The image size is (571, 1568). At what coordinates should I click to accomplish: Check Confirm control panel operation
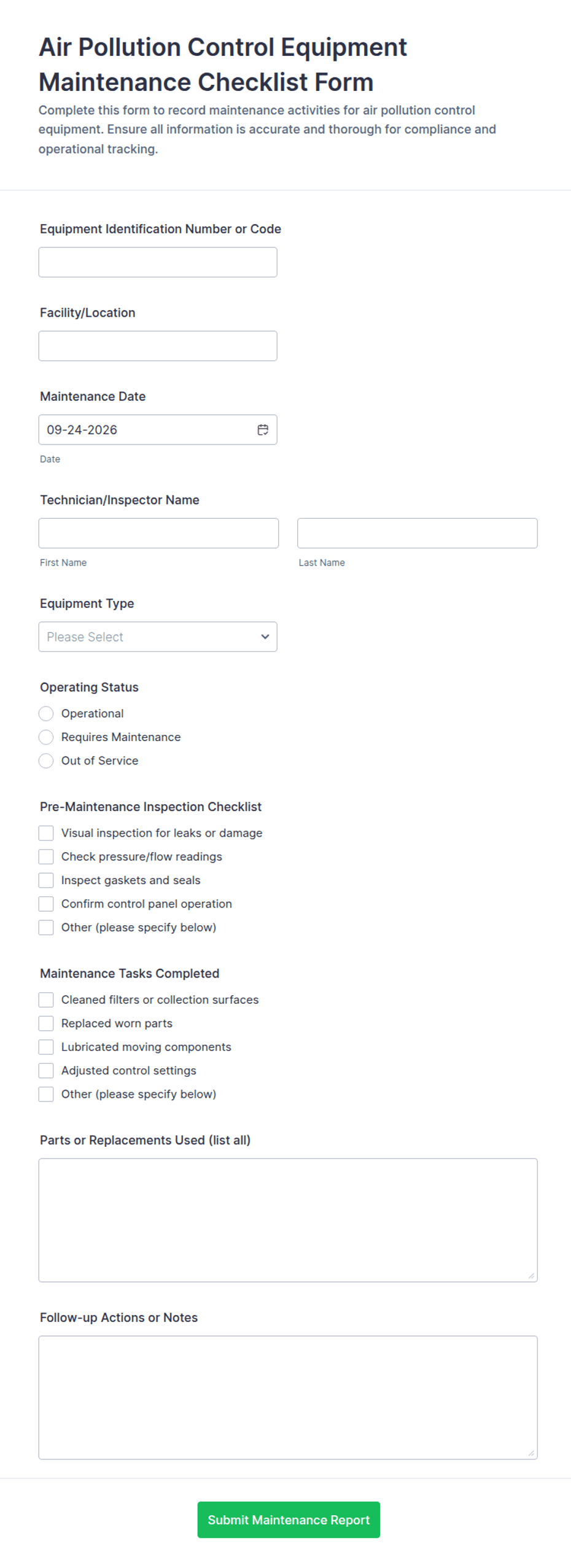(46, 904)
